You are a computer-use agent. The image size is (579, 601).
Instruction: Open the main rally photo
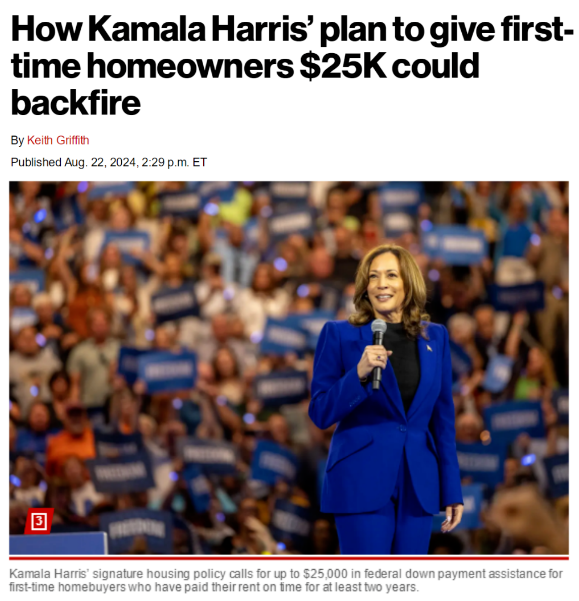289,368
